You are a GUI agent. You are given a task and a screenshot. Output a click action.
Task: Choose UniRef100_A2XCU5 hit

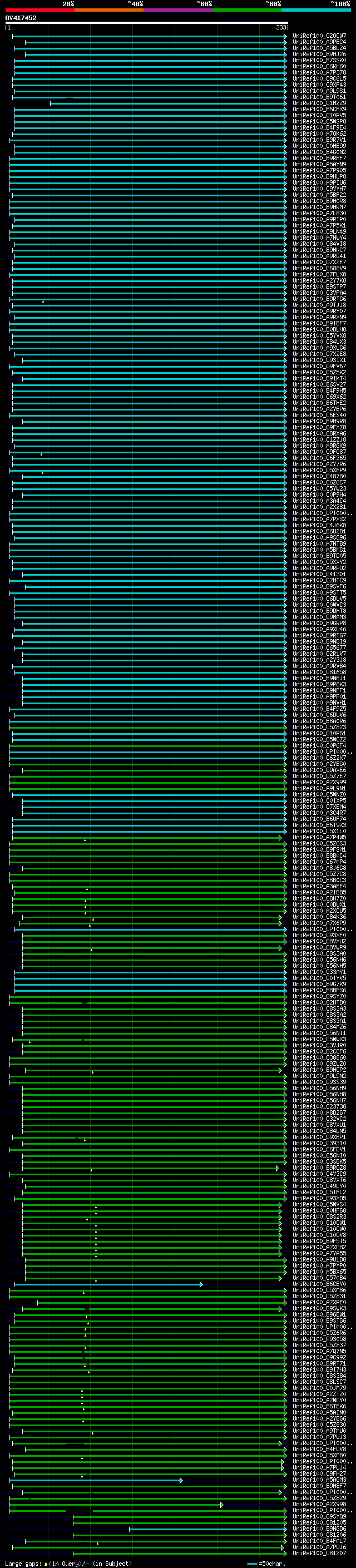click(319, 911)
